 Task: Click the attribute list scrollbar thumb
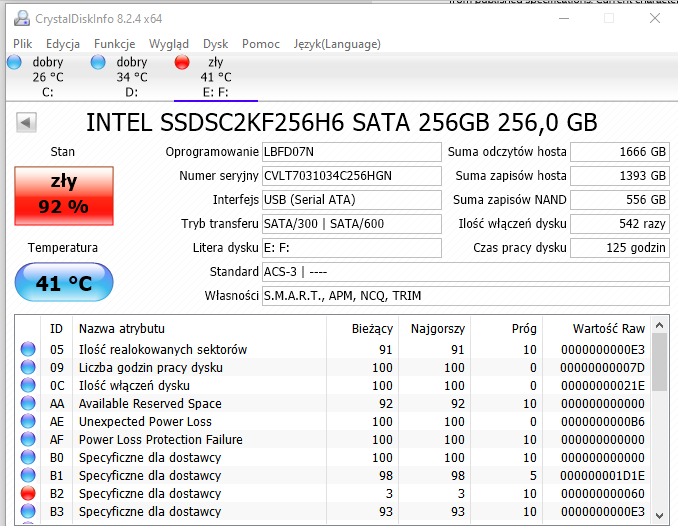(659, 362)
